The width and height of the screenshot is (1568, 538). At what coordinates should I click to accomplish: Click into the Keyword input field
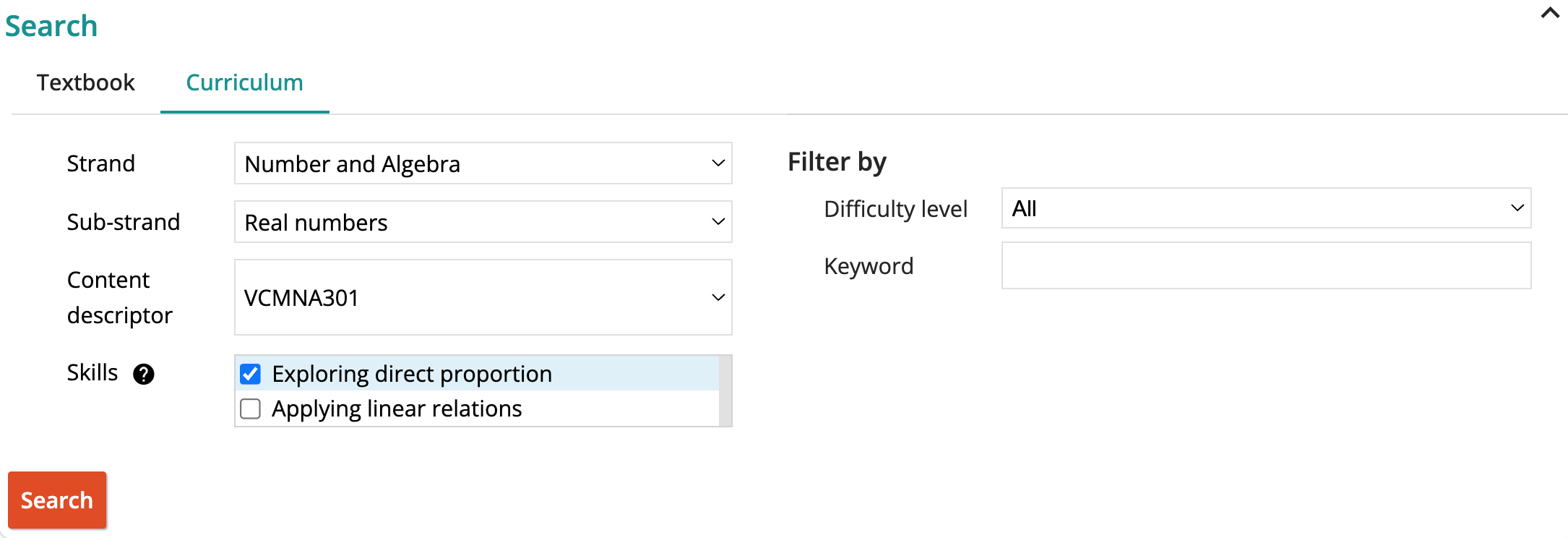(1265, 266)
